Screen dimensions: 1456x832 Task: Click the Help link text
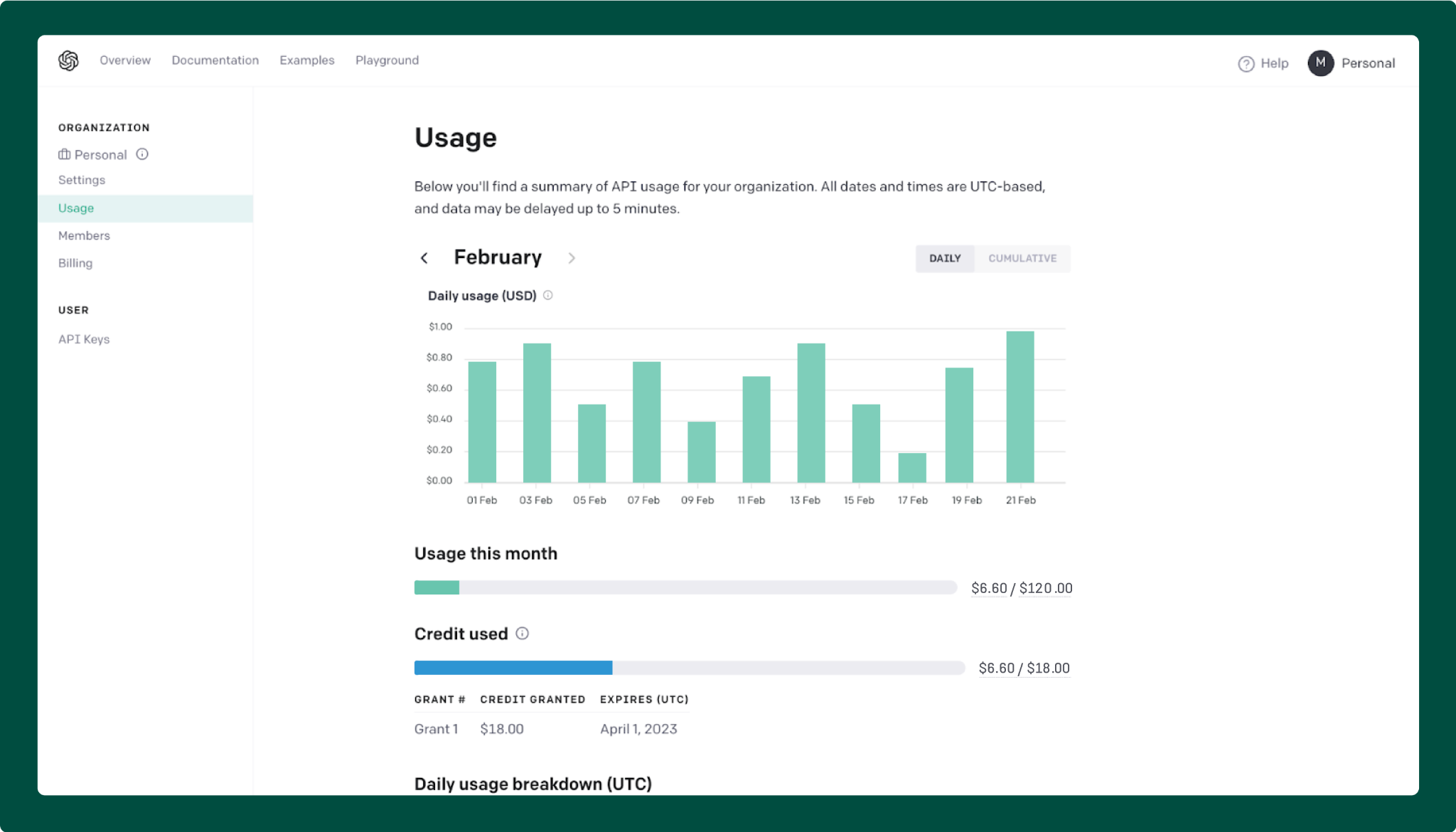[x=1275, y=63]
